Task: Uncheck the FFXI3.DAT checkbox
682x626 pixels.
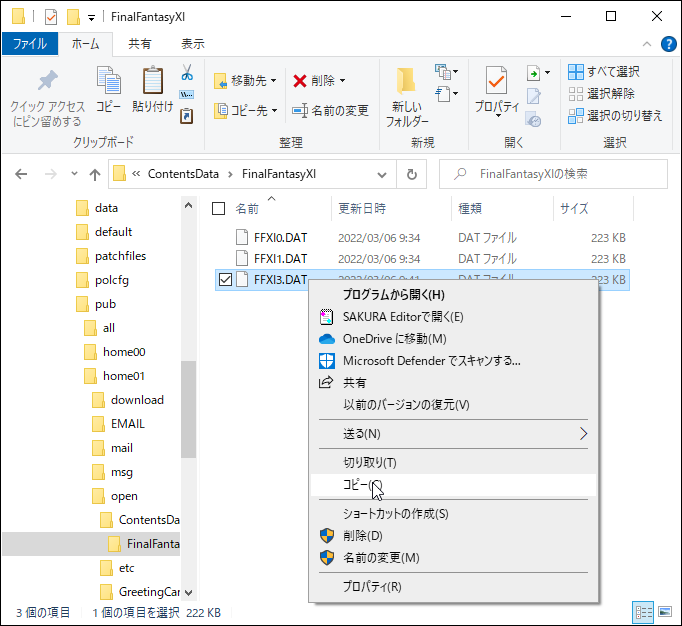Action: (x=225, y=279)
